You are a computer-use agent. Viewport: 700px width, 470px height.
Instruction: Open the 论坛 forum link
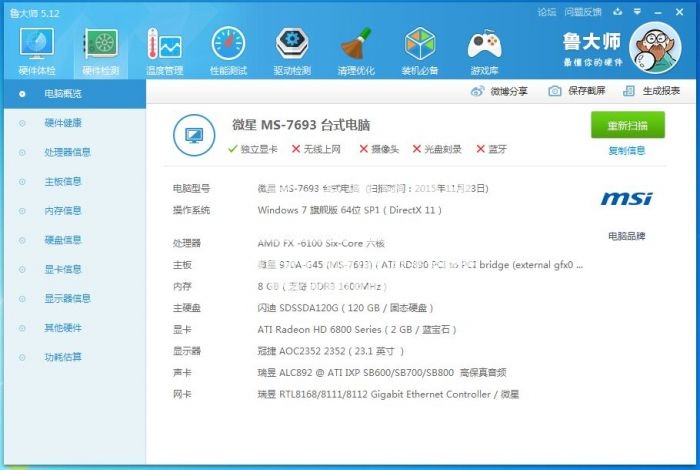coord(546,12)
